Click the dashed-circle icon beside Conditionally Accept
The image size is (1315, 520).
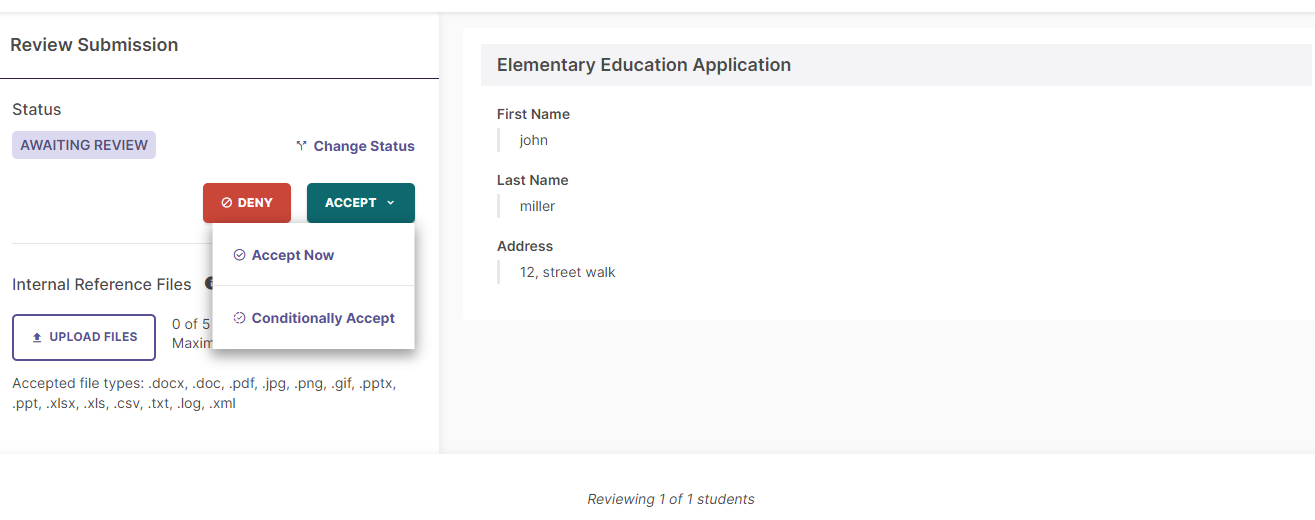[239, 318]
